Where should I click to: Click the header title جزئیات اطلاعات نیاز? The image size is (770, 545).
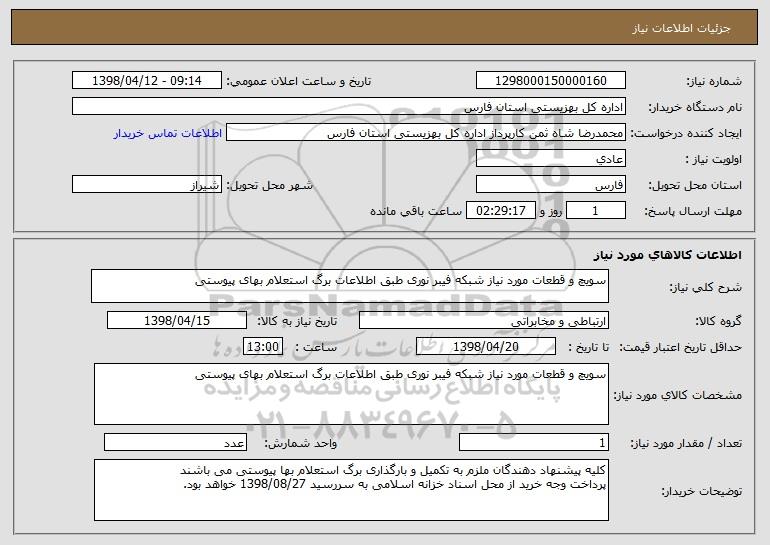(681, 28)
